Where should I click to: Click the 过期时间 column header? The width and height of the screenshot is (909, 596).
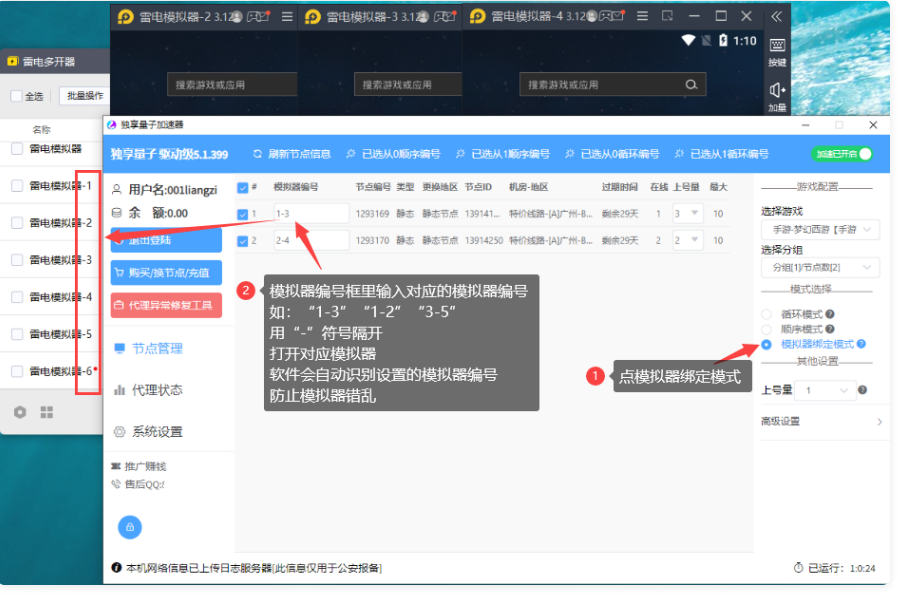(620, 187)
